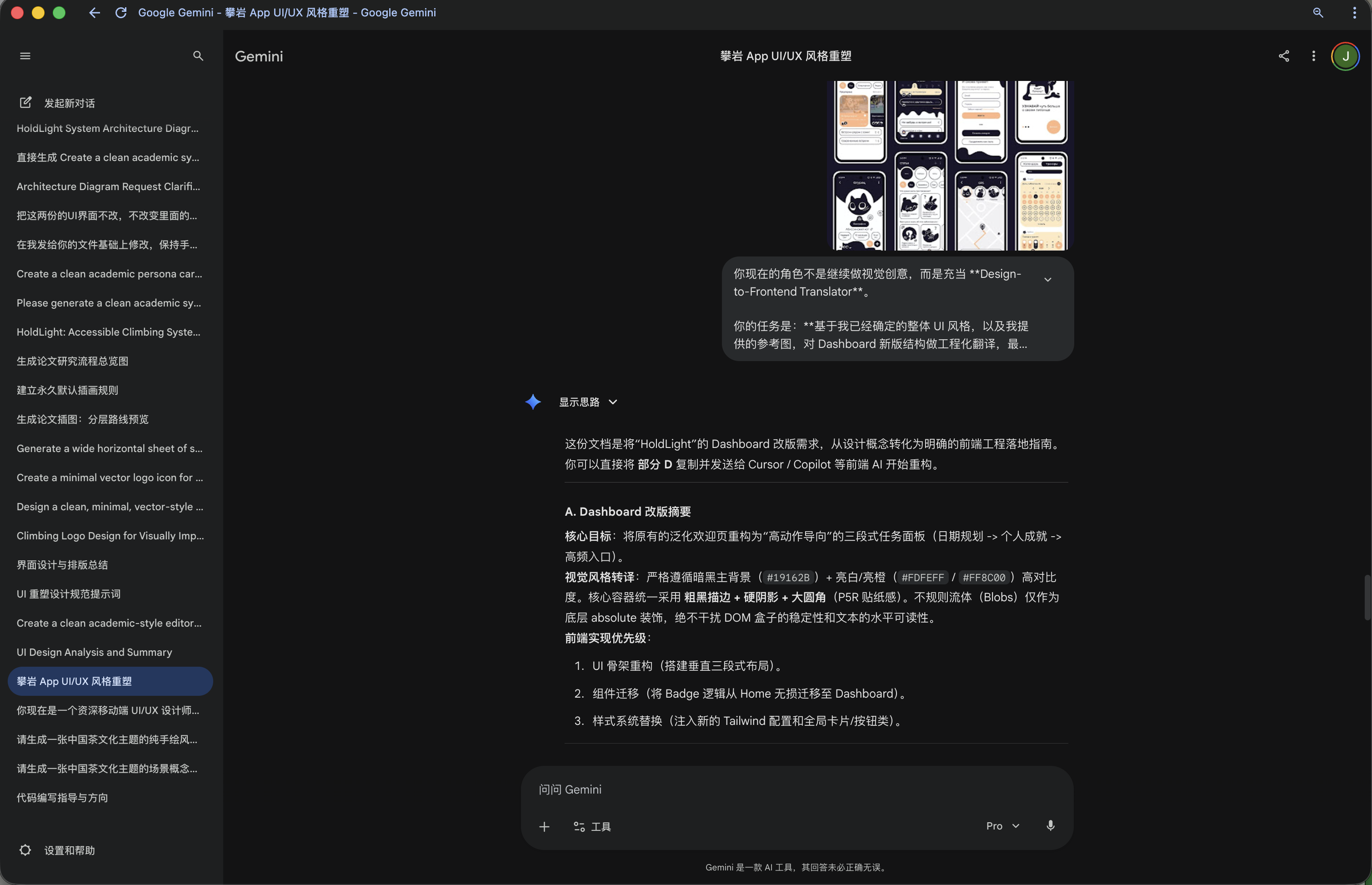Share the conversation using share icon
The width and height of the screenshot is (1372, 885).
(x=1284, y=56)
